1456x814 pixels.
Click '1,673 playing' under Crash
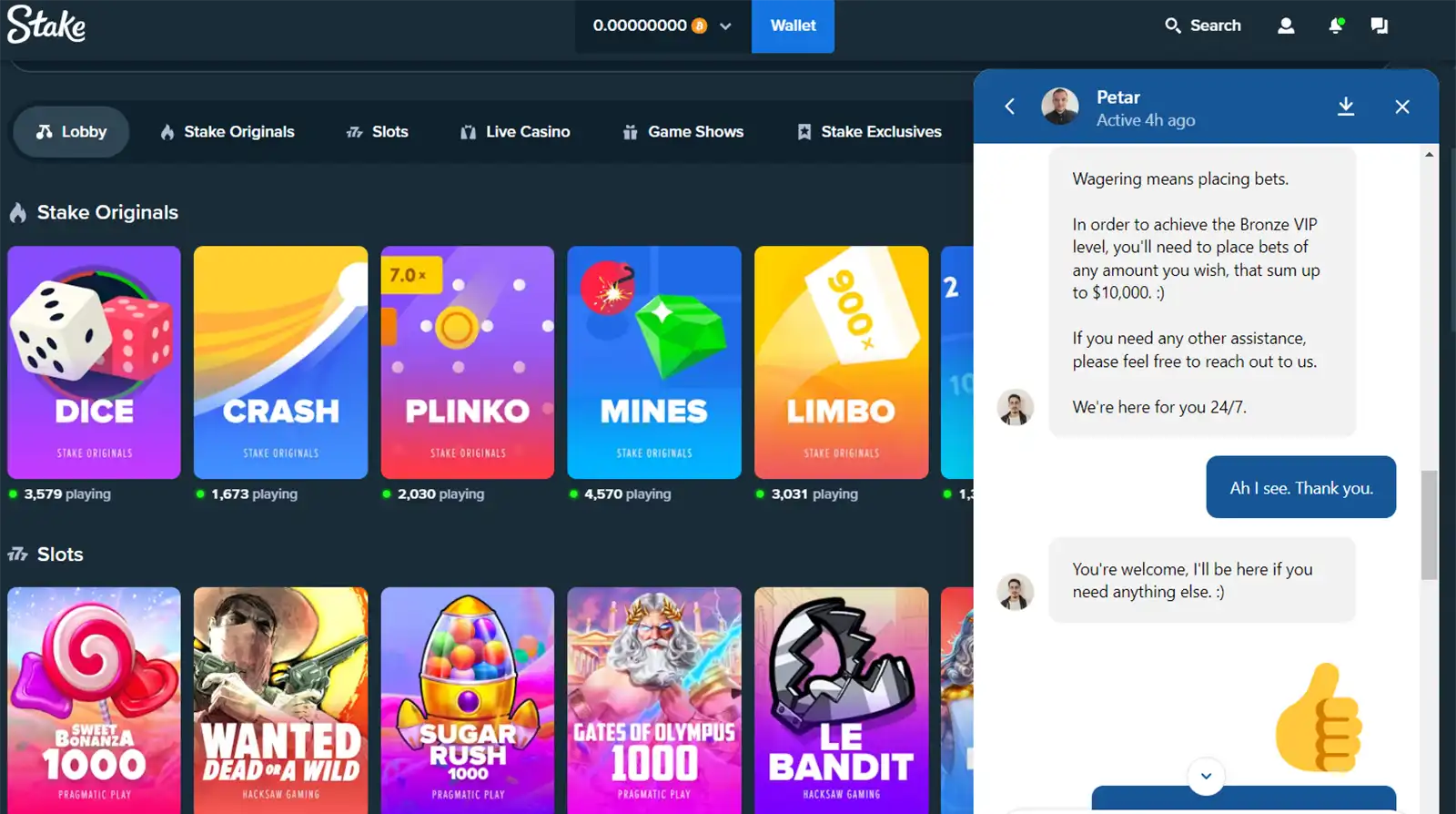pos(255,493)
